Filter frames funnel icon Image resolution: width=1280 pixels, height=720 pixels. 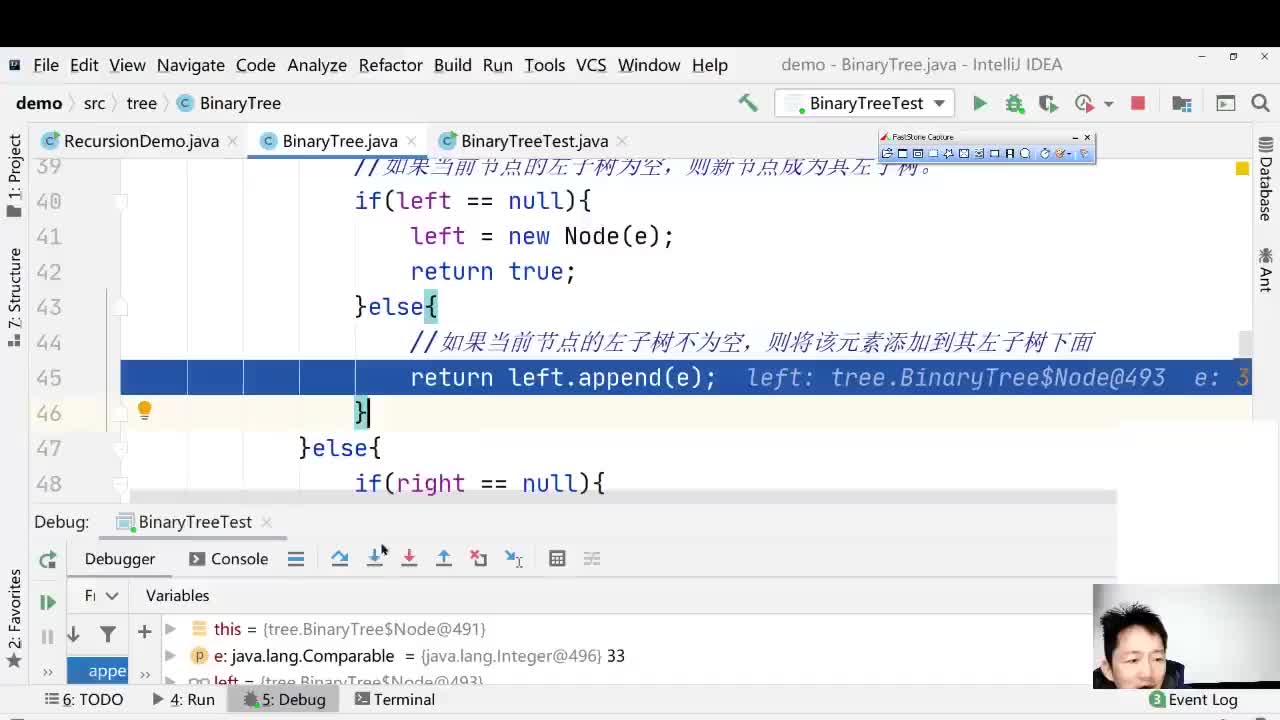(x=107, y=634)
